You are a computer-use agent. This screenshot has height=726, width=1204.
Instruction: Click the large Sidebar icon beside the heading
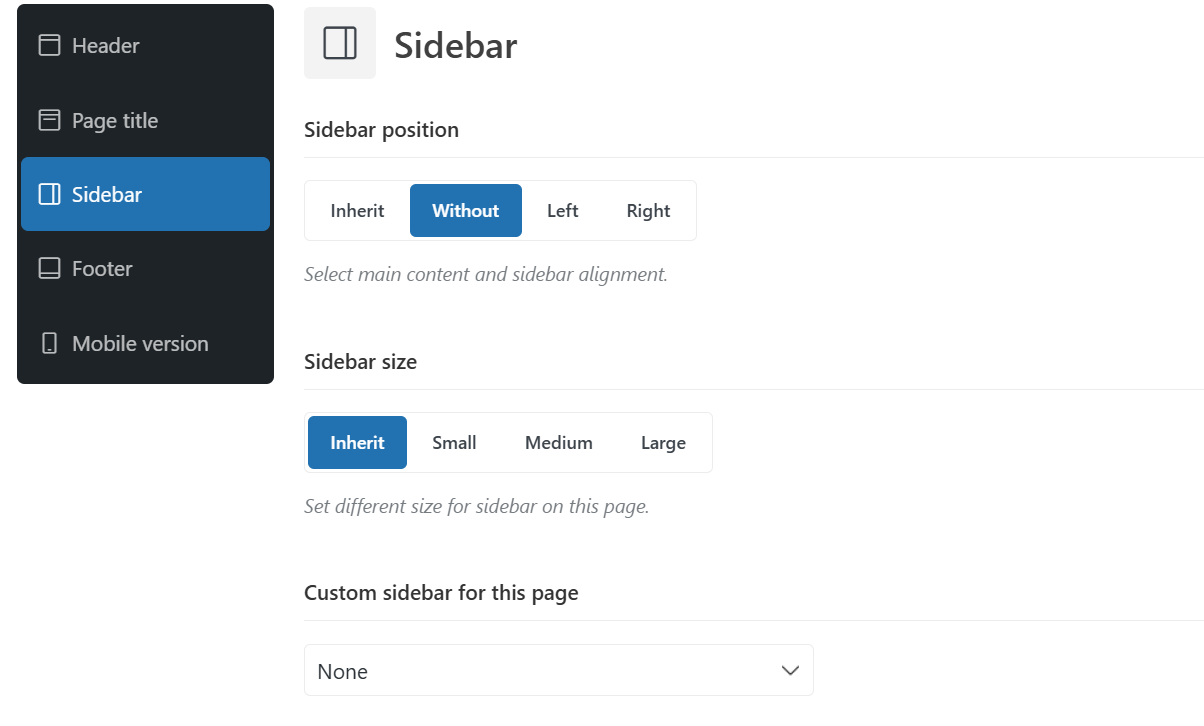point(340,43)
